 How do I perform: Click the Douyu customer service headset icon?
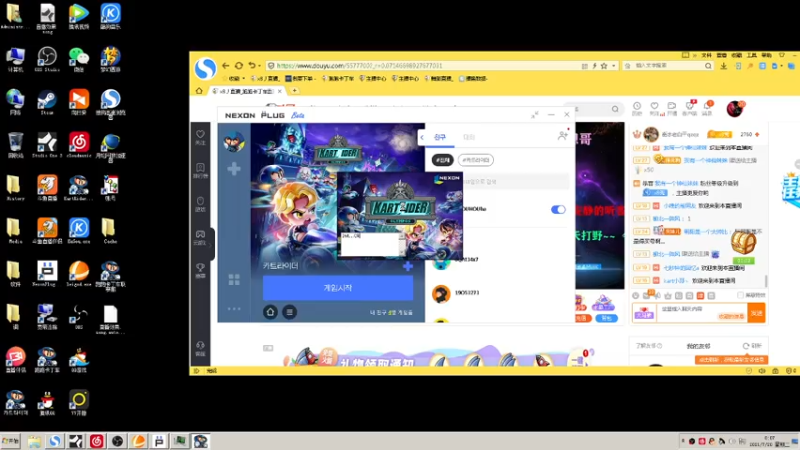201,348
